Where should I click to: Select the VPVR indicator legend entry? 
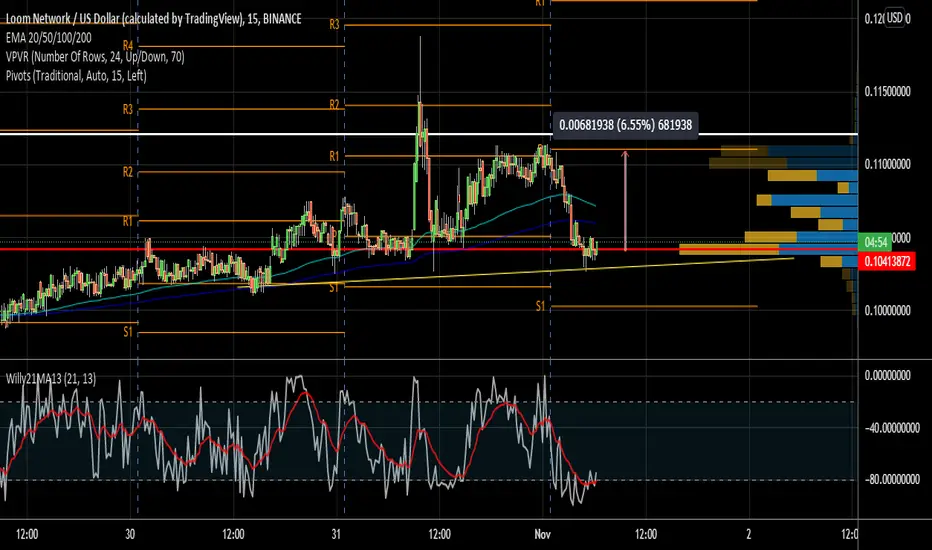pyautogui.click(x=95, y=57)
